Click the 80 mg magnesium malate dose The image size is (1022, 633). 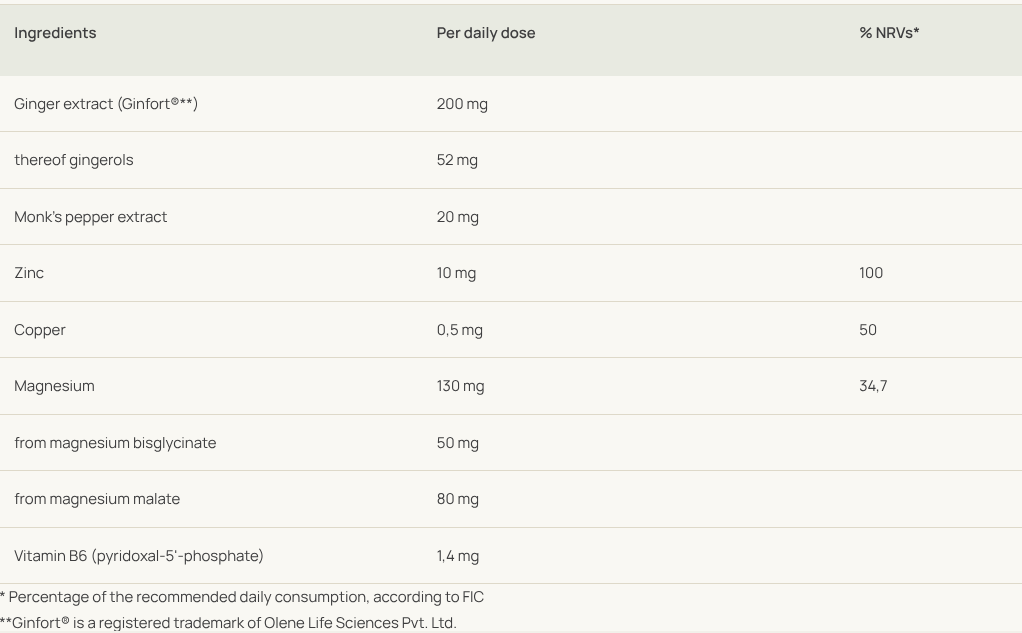point(458,499)
